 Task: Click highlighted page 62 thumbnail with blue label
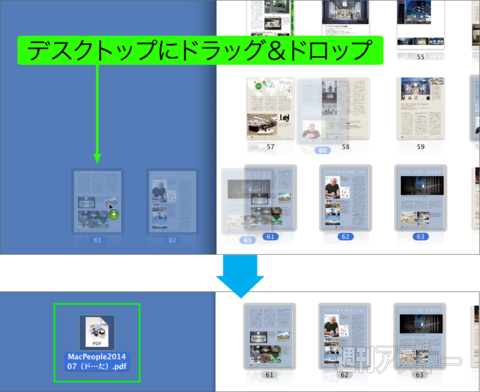pos(346,198)
